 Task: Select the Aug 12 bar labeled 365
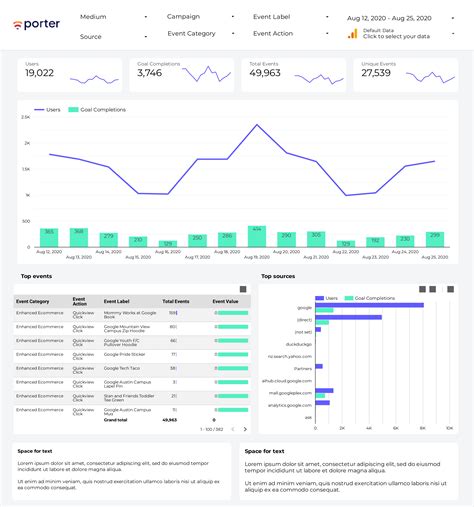click(49, 238)
